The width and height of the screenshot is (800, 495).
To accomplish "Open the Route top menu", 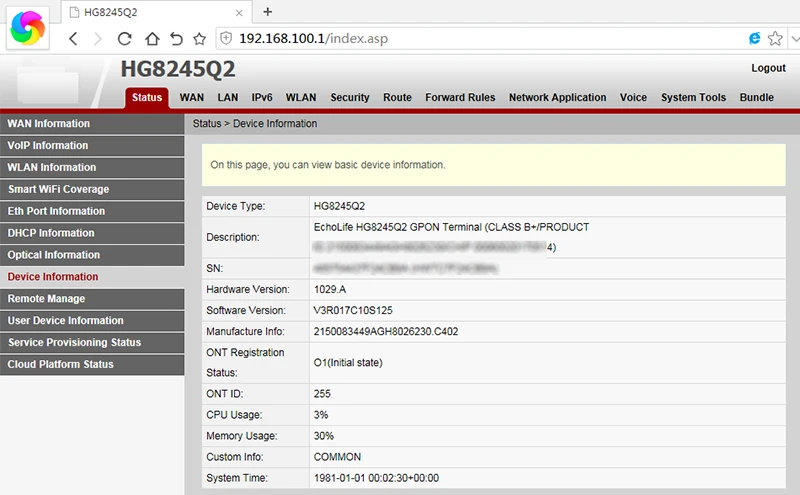I will coord(397,97).
